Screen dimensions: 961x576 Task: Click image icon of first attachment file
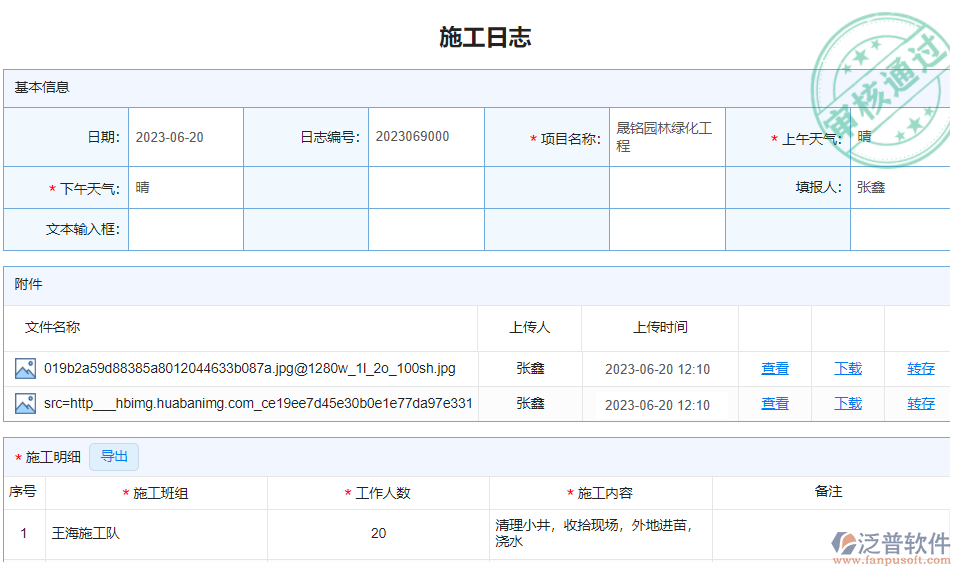[25, 369]
